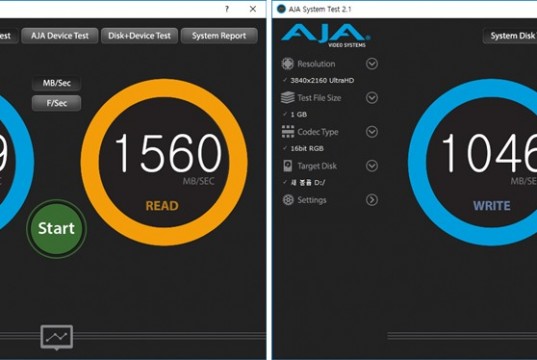Switch units to F/Sec
Viewport: 537px width, 360px height.
click(x=57, y=103)
